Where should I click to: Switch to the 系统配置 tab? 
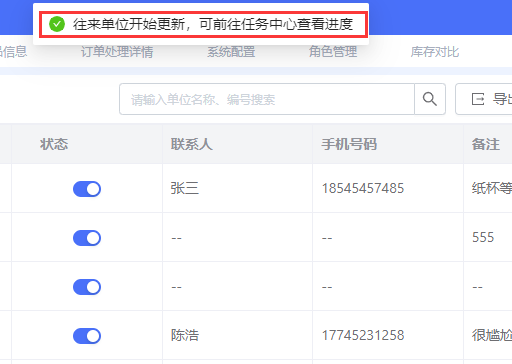[x=231, y=52]
